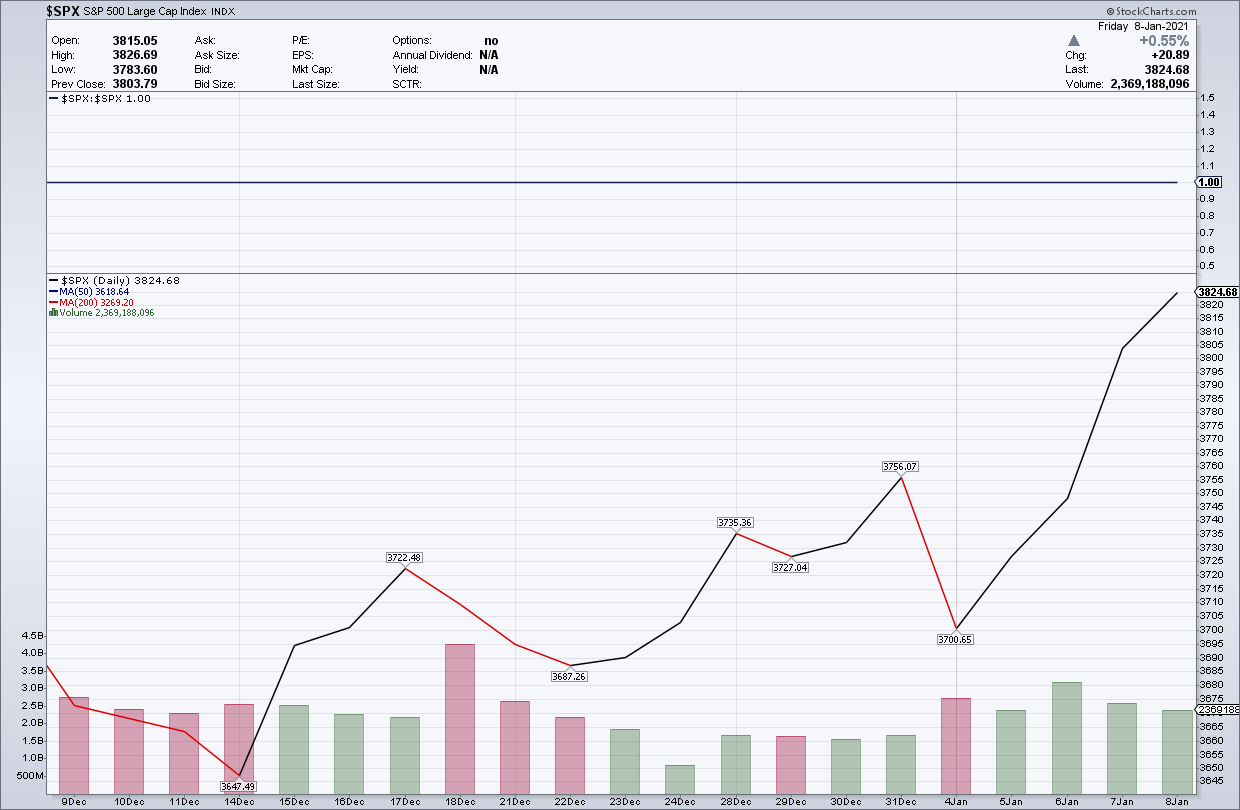Click the 17Dec date axis label

tap(405, 802)
